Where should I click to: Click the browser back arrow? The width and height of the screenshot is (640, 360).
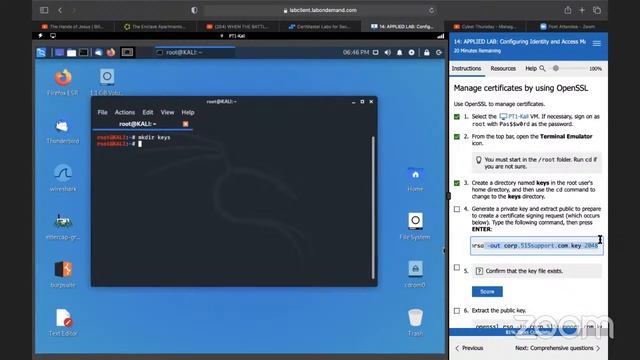60,10
